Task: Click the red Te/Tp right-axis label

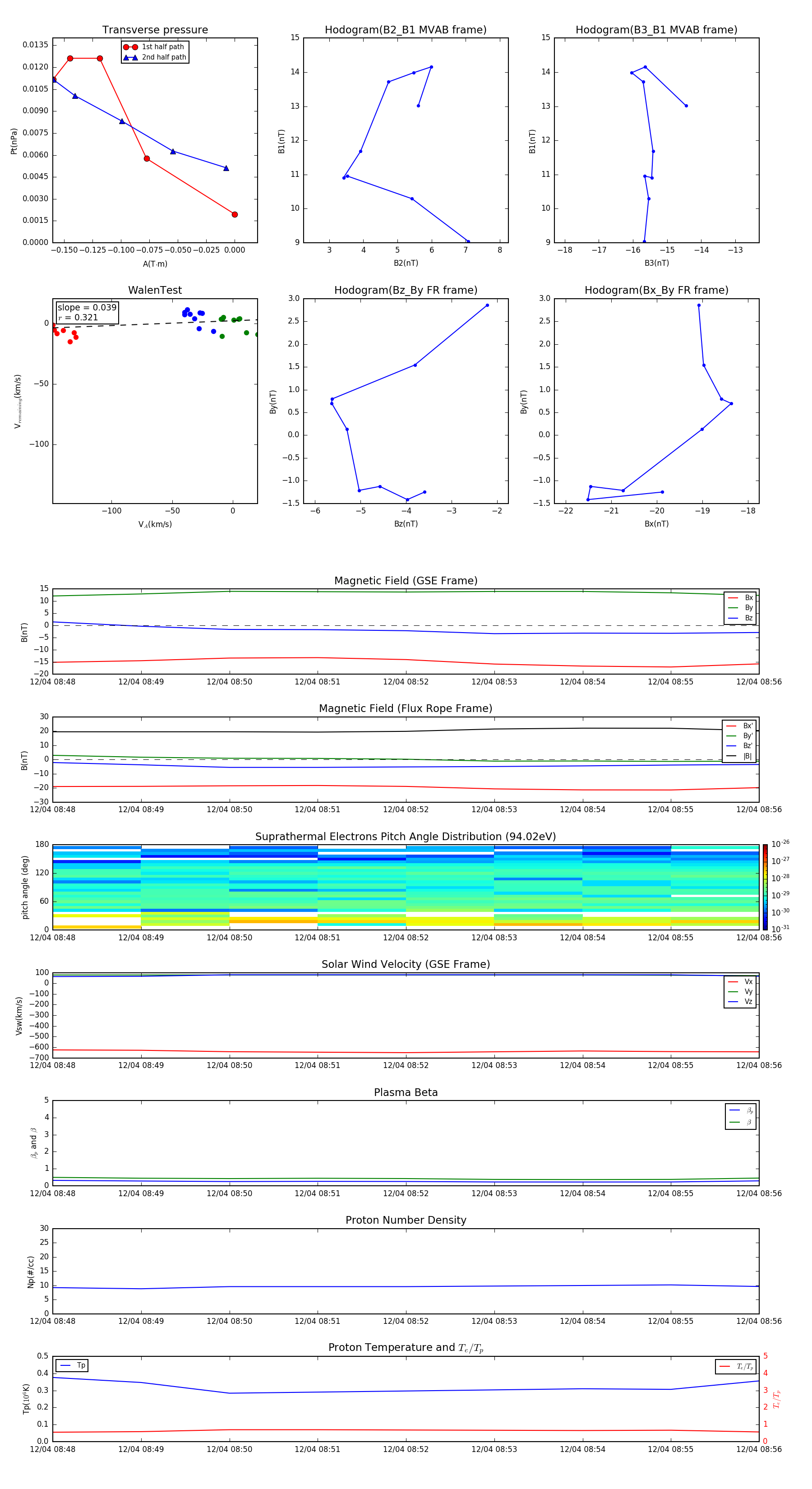Action: 777,1399
